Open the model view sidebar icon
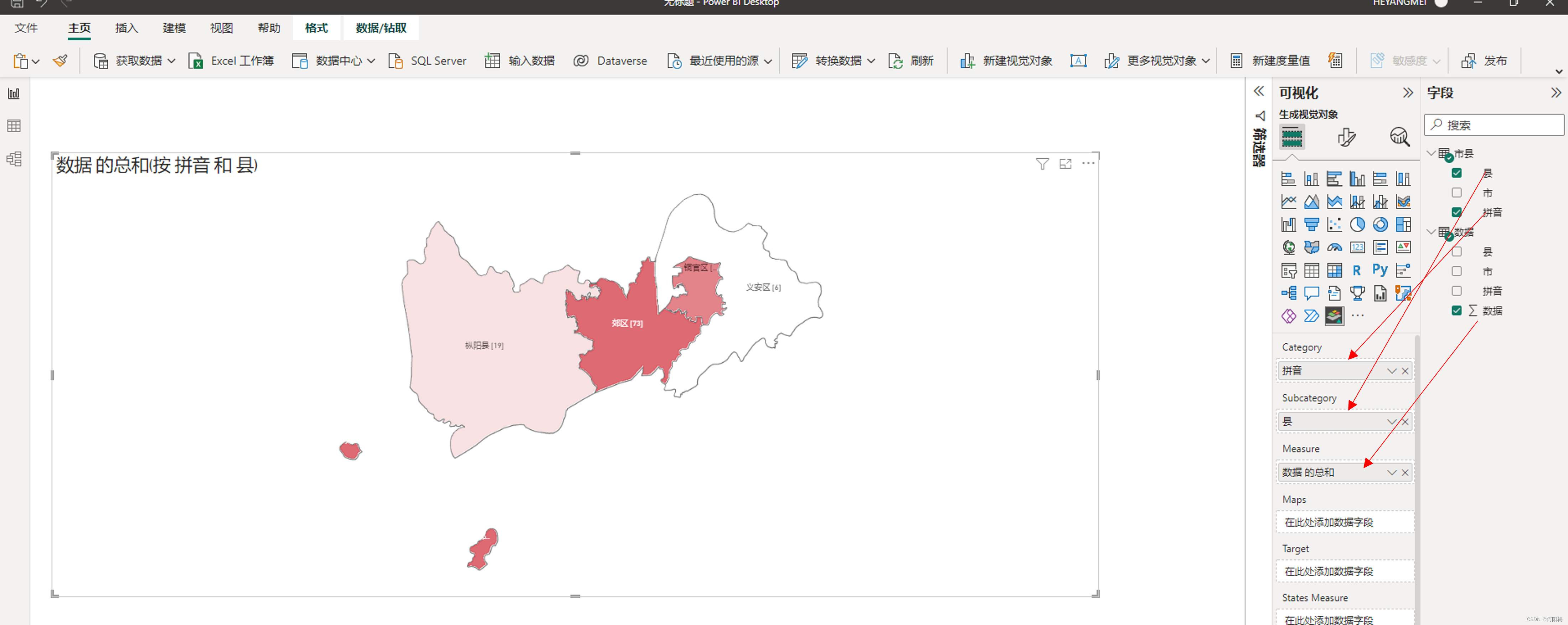The height and width of the screenshot is (625, 1568). (x=14, y=159)
